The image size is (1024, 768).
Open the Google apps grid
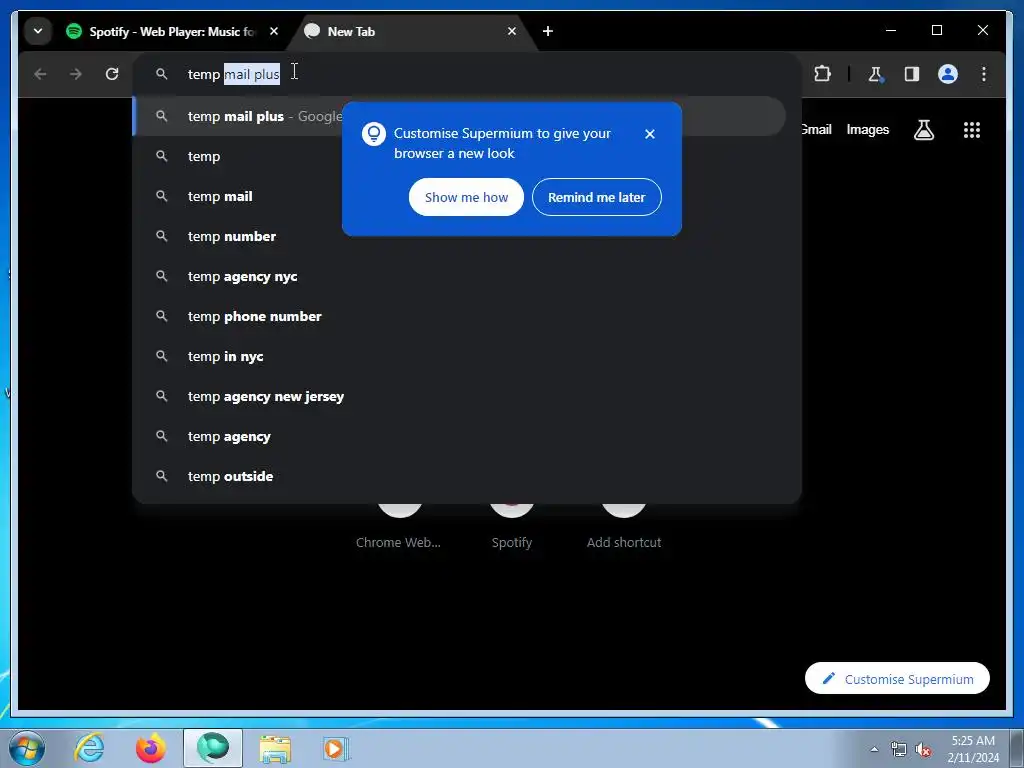click(x=972, y=130)
